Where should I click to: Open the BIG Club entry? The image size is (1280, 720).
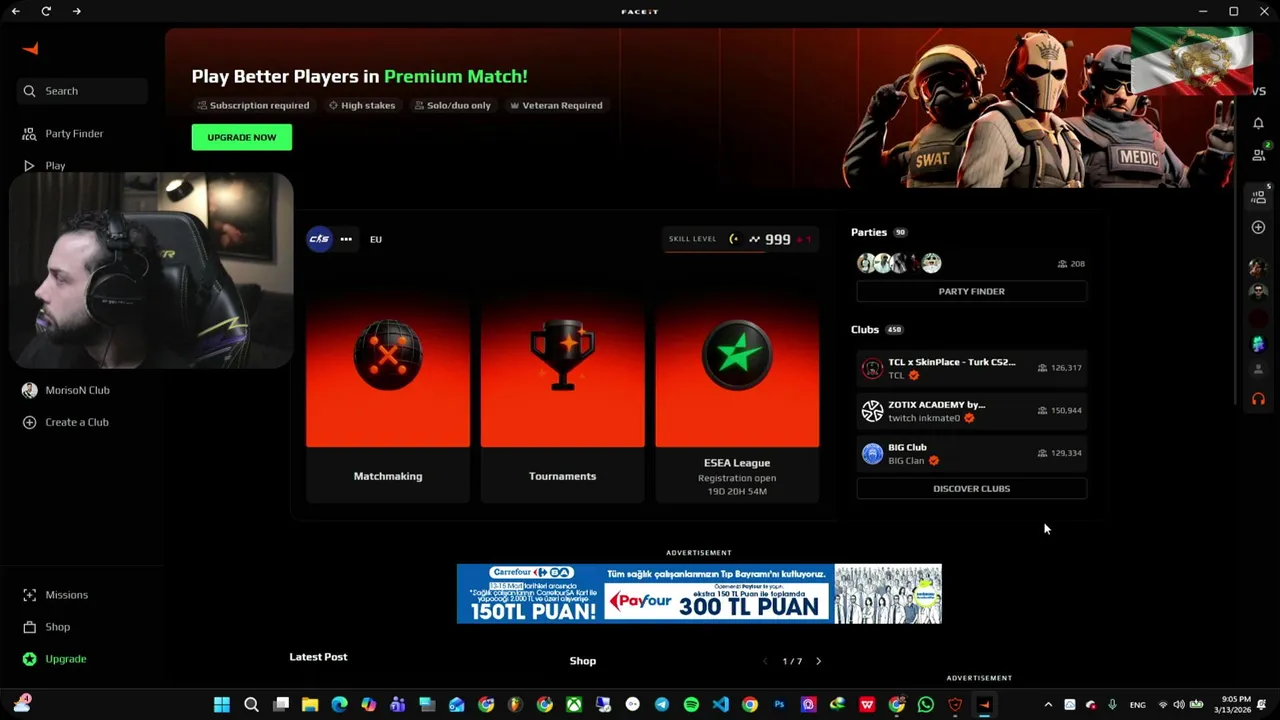971,453
